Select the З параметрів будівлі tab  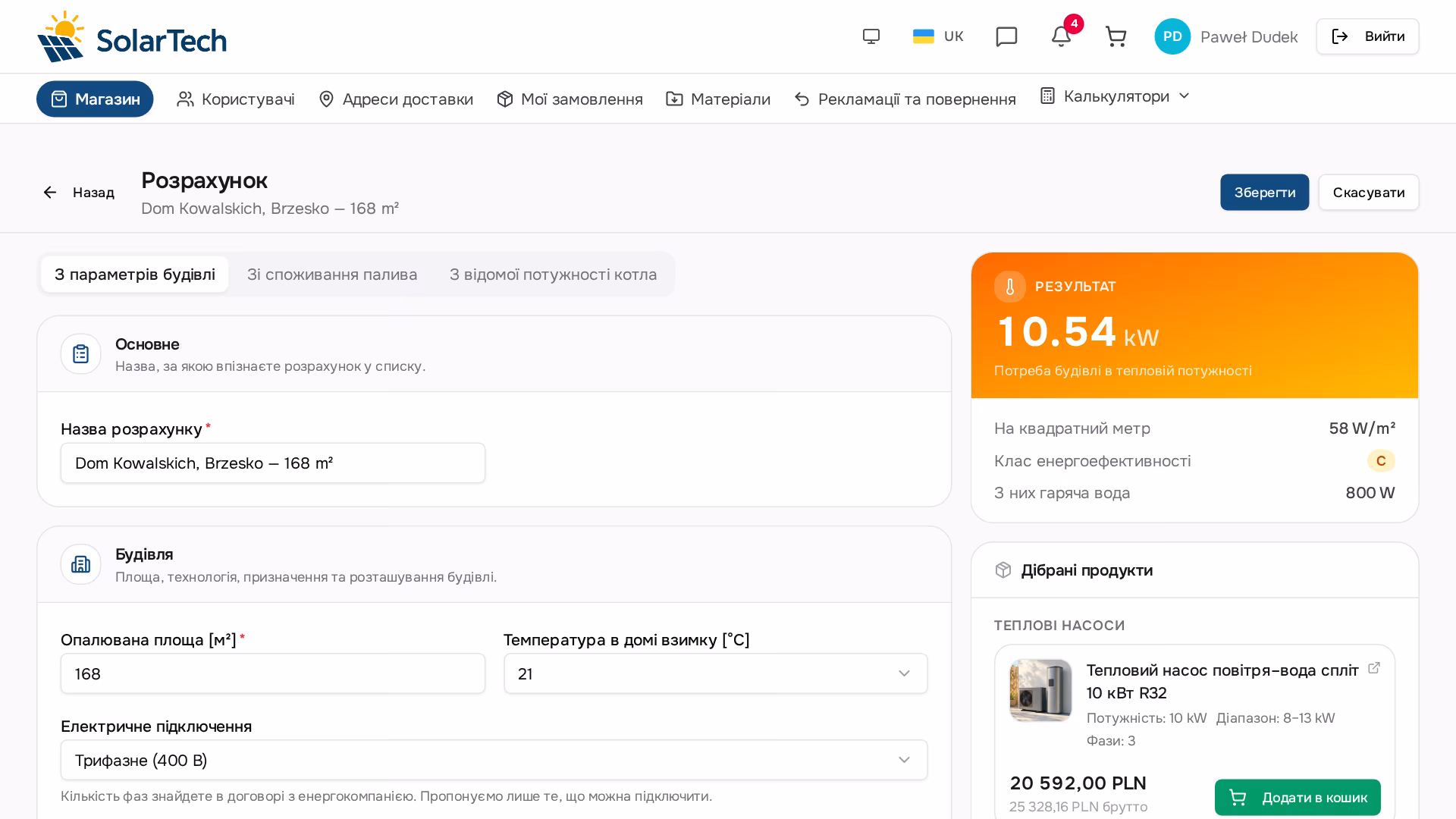pos(135,275)
